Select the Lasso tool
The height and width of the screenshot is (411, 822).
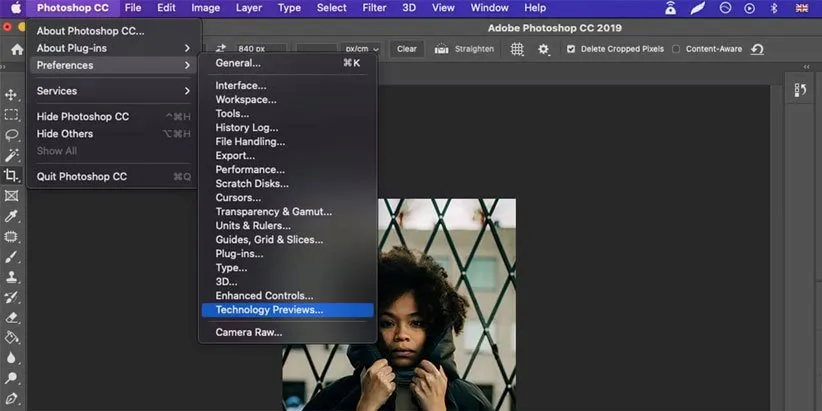pyautogui.click(x=12, y=135)
